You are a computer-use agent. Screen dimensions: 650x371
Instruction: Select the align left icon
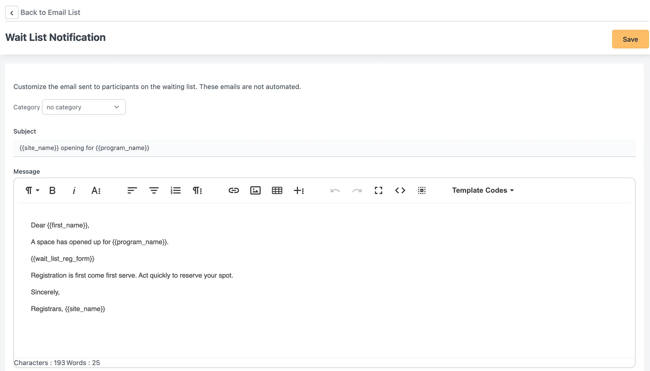(132, 190)
